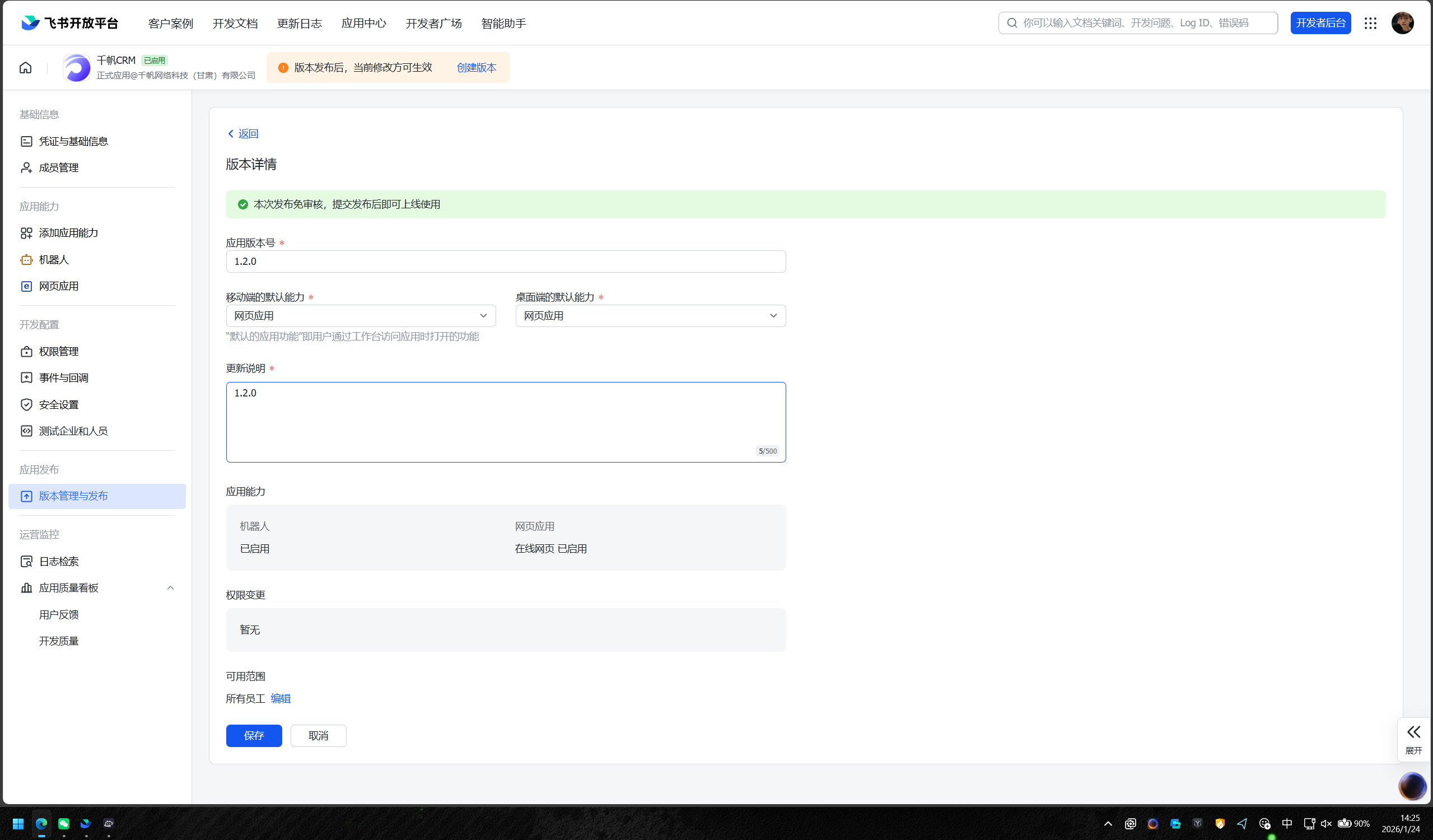Go to 应用中心 in top navigation

[x=363, y=24]
